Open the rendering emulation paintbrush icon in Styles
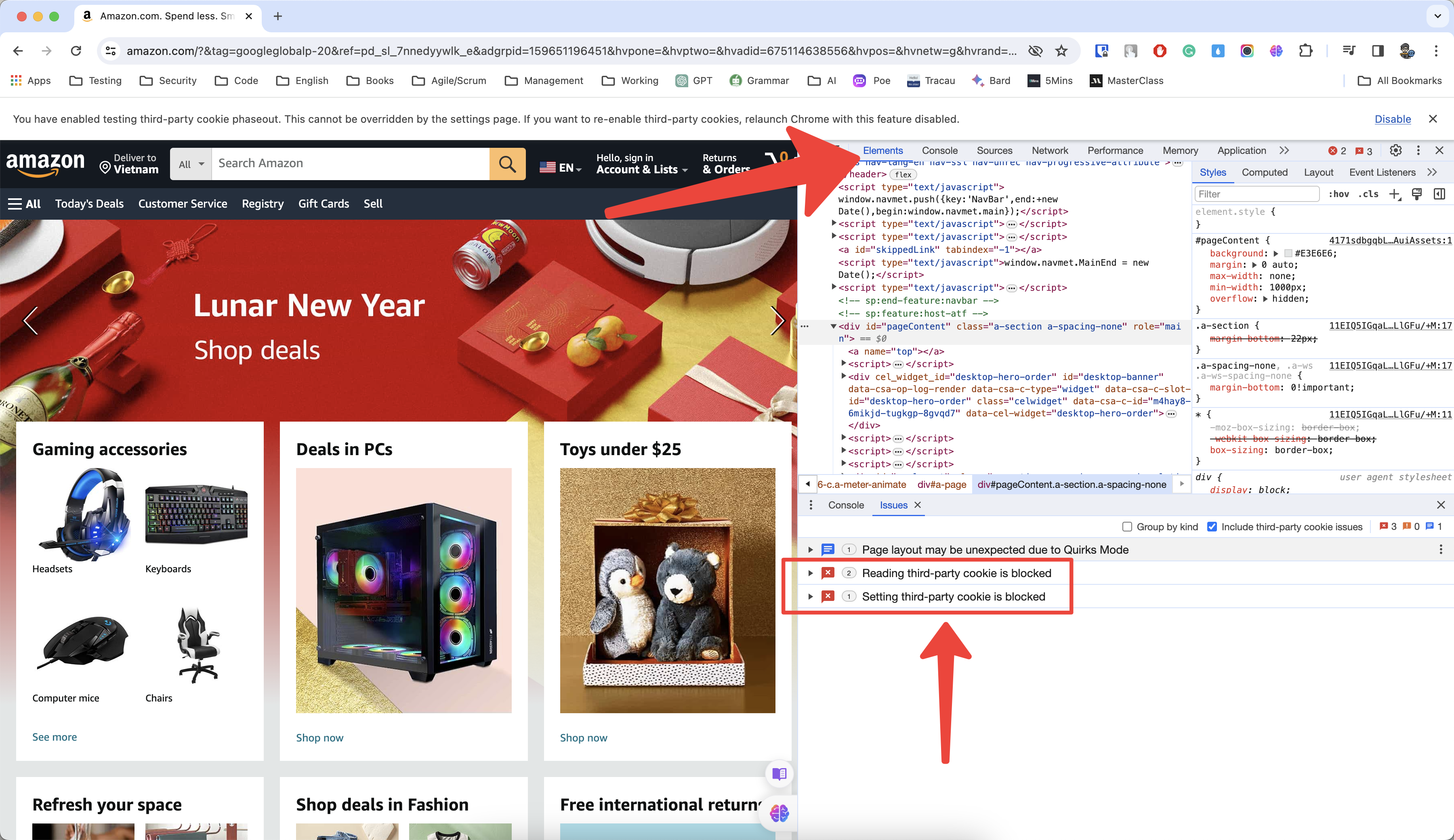The height and width of the screenshot is (840, 1454). [1416, 194]
